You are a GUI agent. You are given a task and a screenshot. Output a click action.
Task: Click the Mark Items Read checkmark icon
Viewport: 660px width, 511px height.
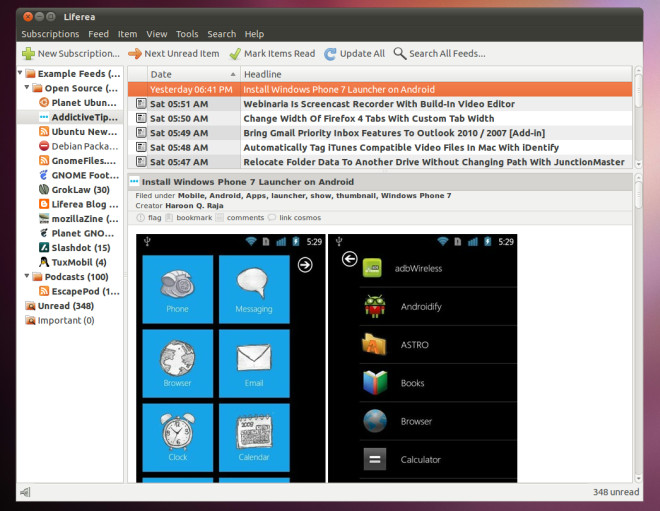click(x=235, y=54)
